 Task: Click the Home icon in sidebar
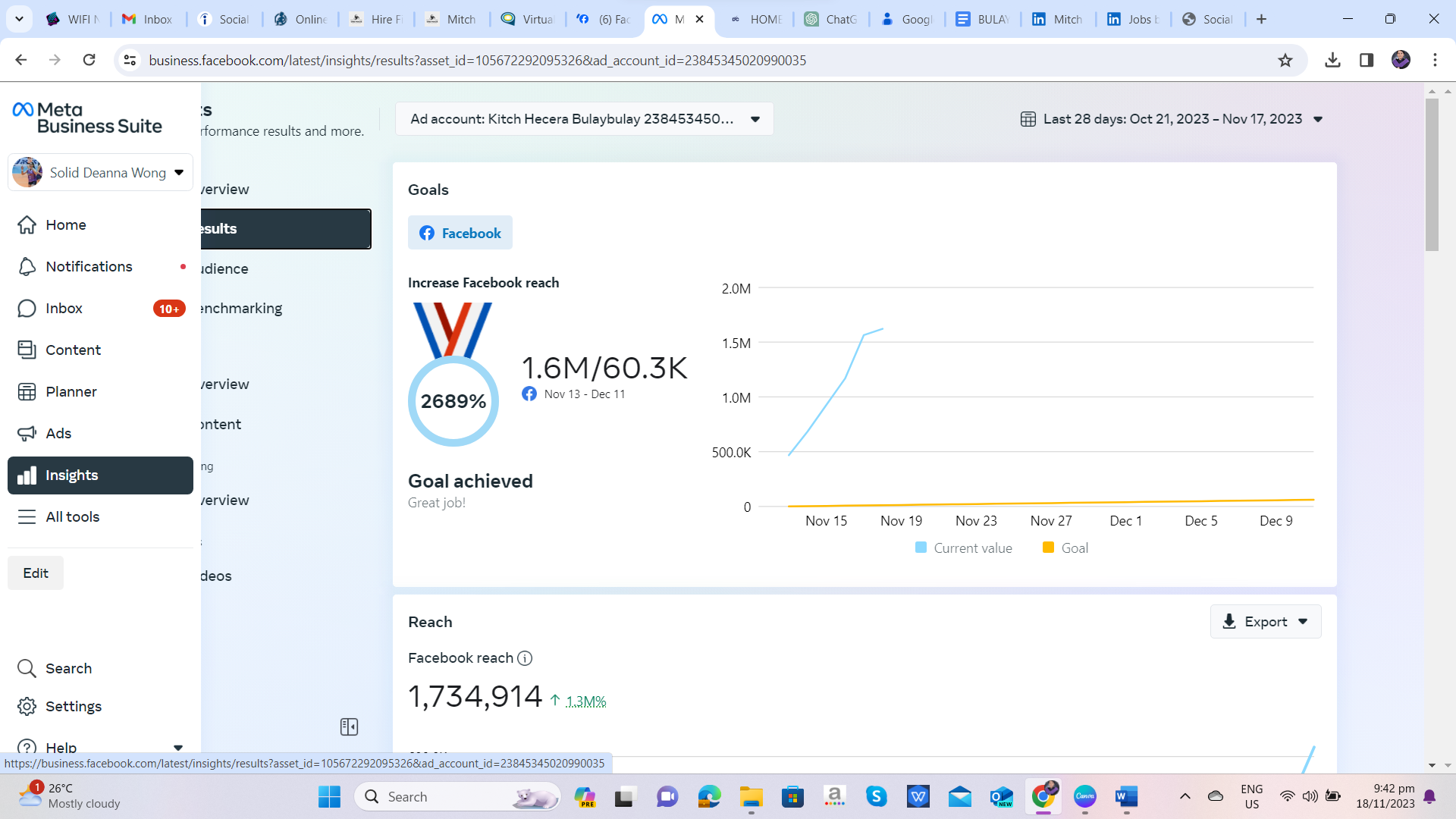click(27, 225)
